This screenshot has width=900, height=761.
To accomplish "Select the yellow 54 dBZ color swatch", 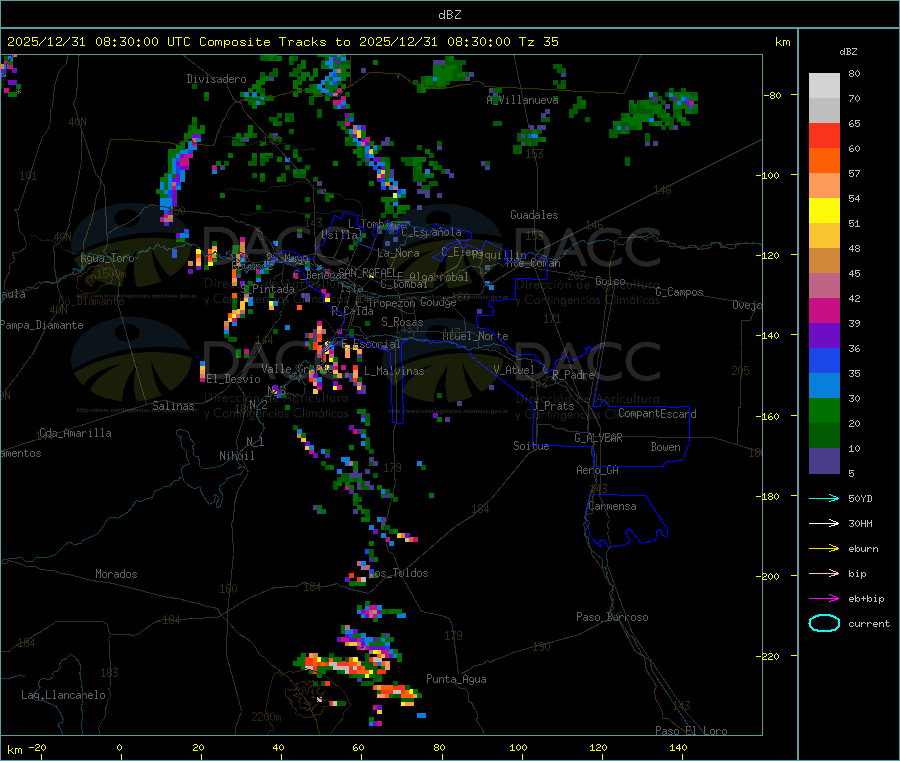I will pos(824,211).
